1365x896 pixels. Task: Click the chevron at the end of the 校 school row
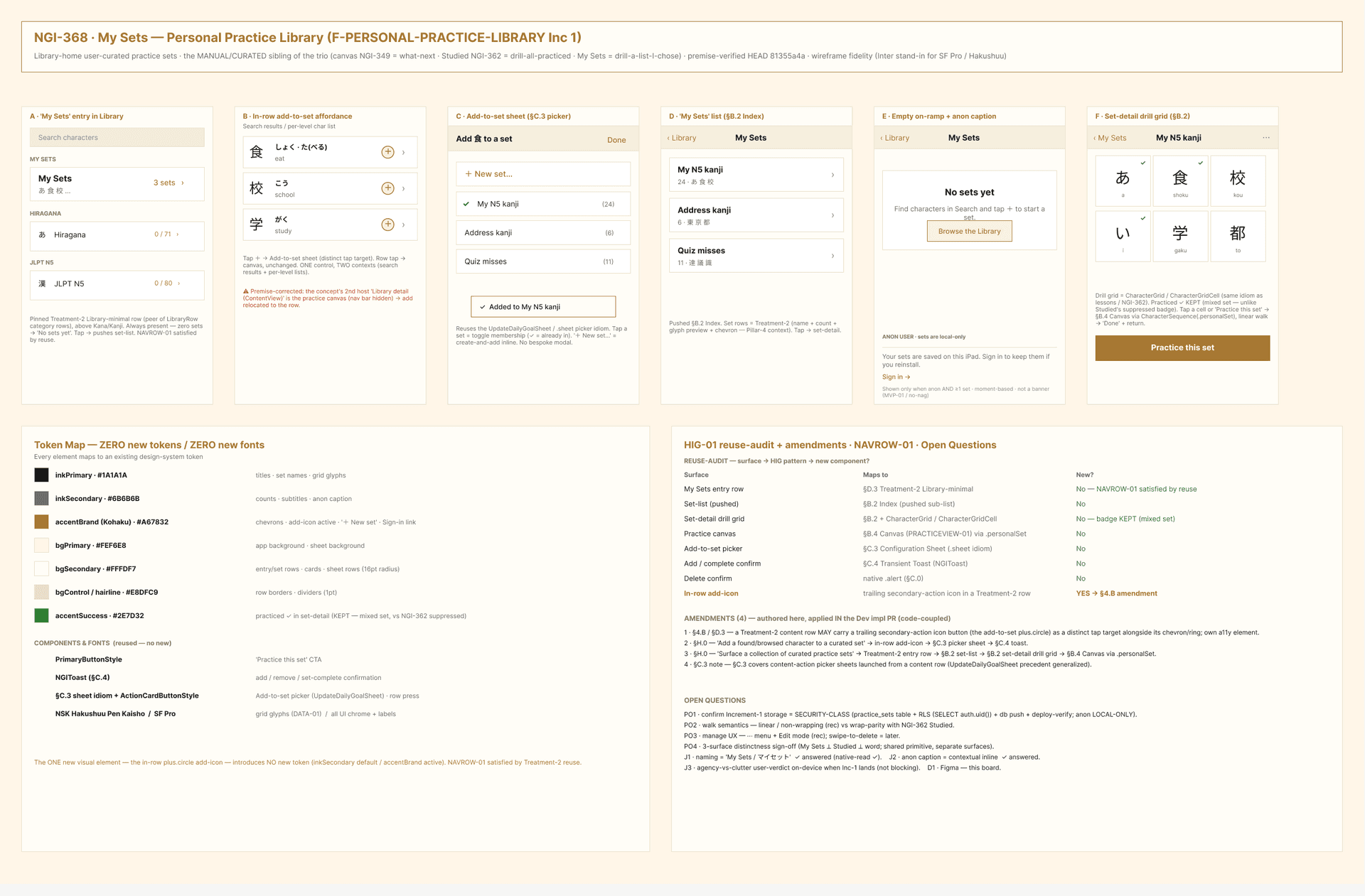click(x=404, y=188)
